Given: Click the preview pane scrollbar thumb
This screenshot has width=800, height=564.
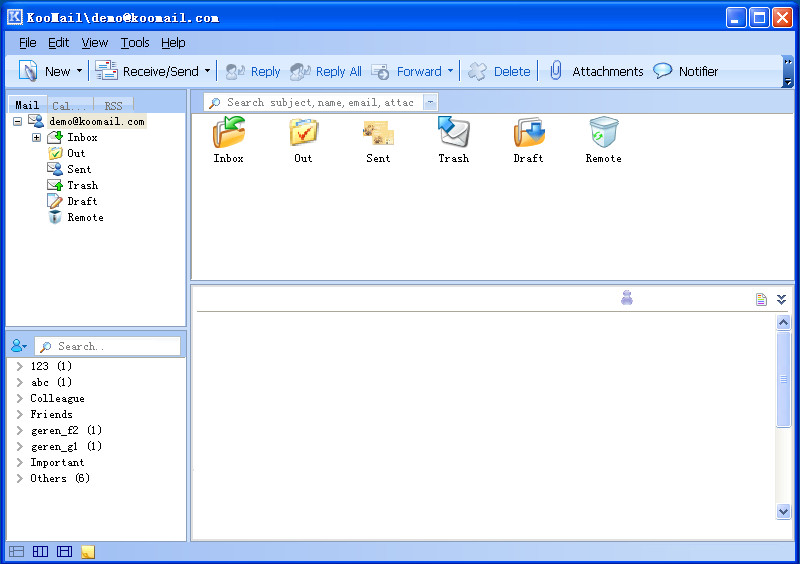Looking at the screenshot, I should point(783,379).
